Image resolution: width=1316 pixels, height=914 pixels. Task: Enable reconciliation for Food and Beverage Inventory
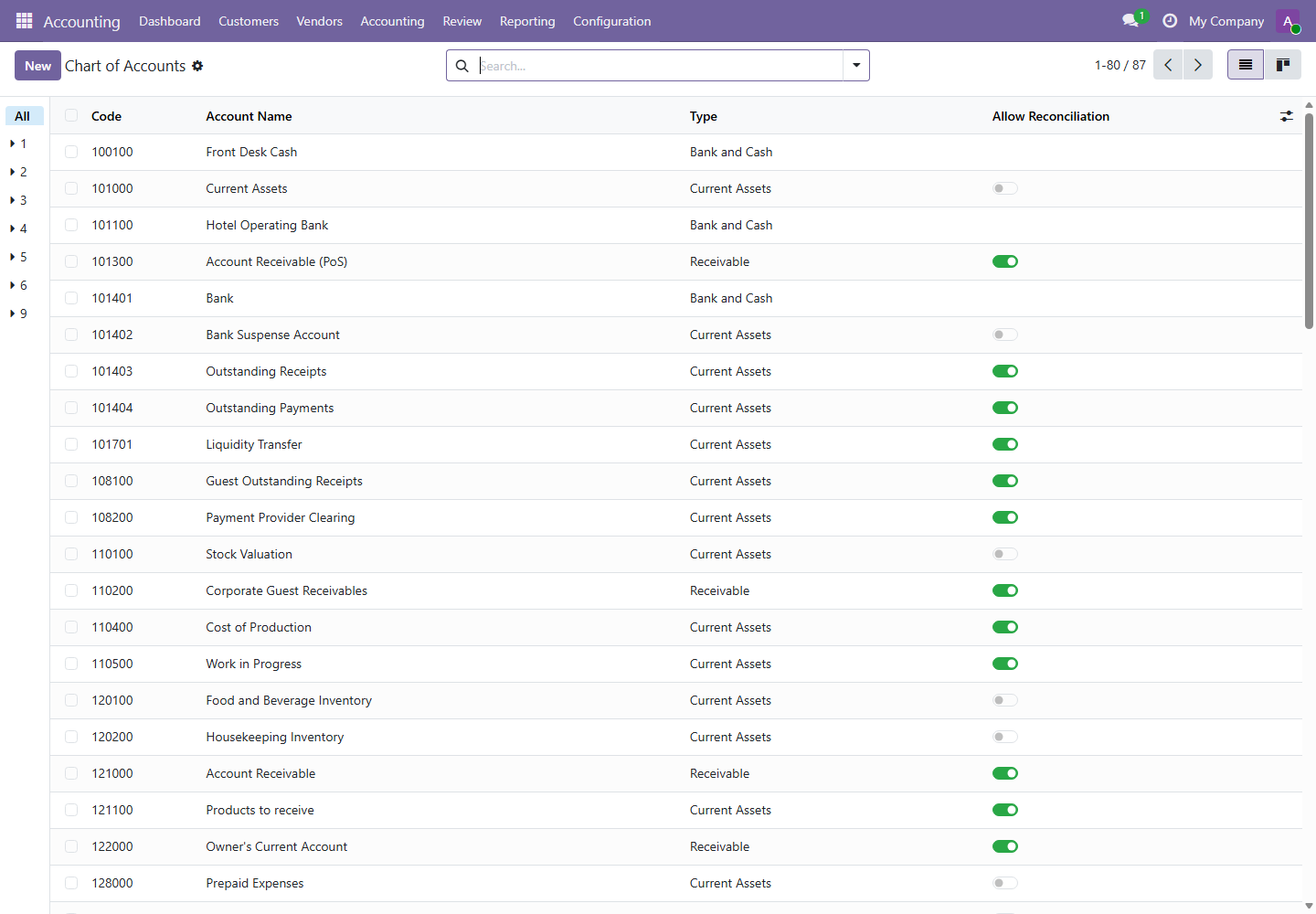pos(1005,700)
